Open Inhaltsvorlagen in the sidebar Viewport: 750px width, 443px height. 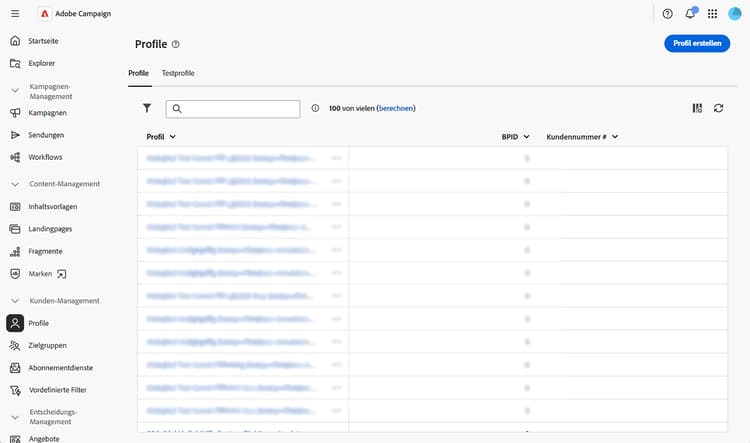click(x=53, y=207)
